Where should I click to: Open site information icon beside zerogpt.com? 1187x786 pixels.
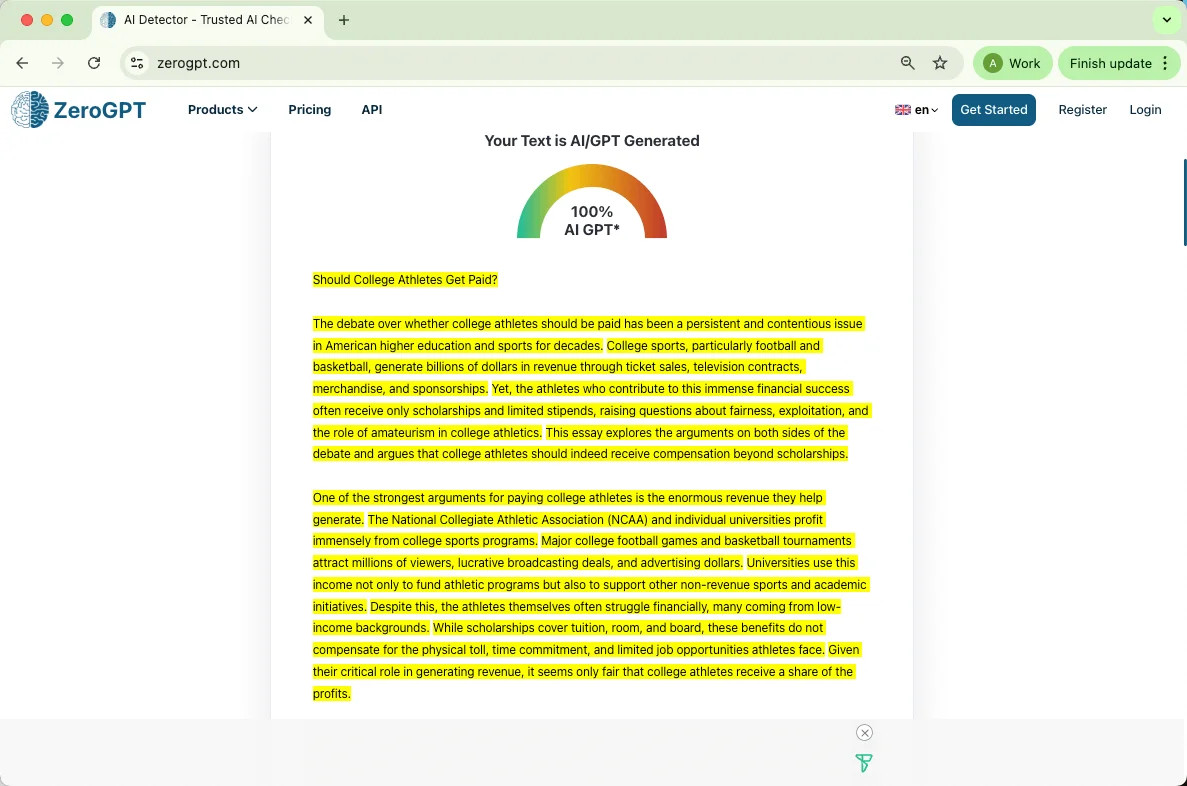pyautogui.click(x=137, y=63)
